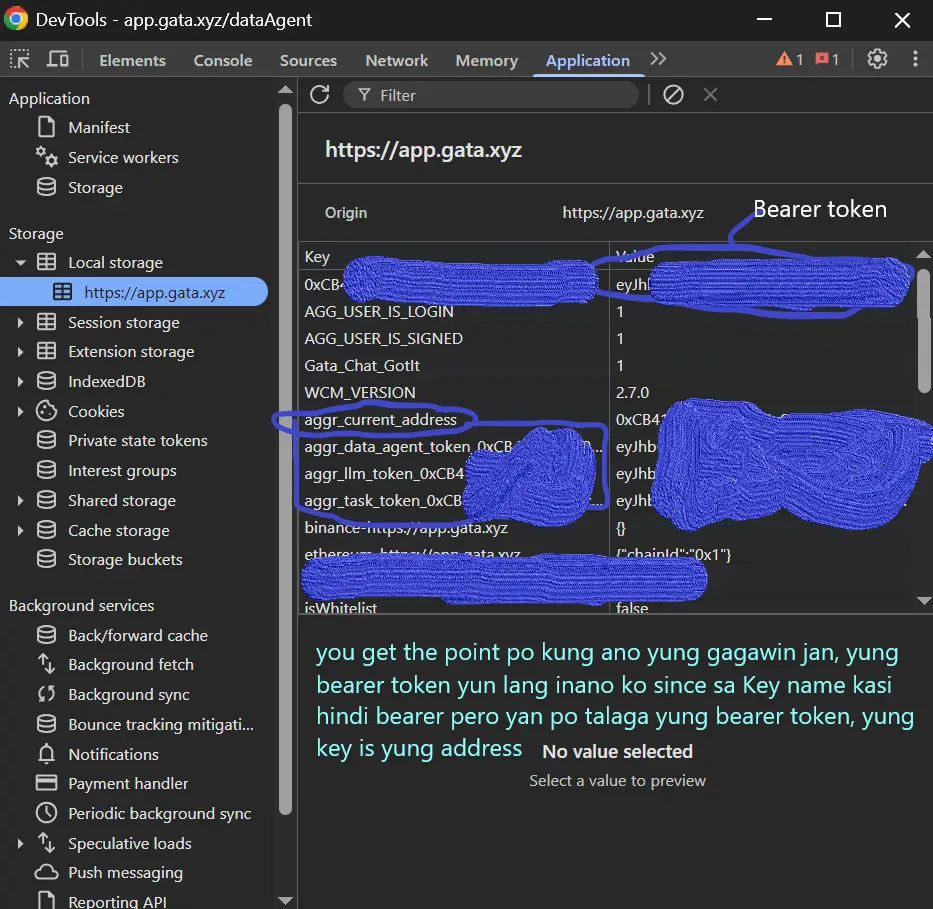This screenshot has height=909, width=933.
Task: Click the Extension storage table icon
Action: point(46,351)
